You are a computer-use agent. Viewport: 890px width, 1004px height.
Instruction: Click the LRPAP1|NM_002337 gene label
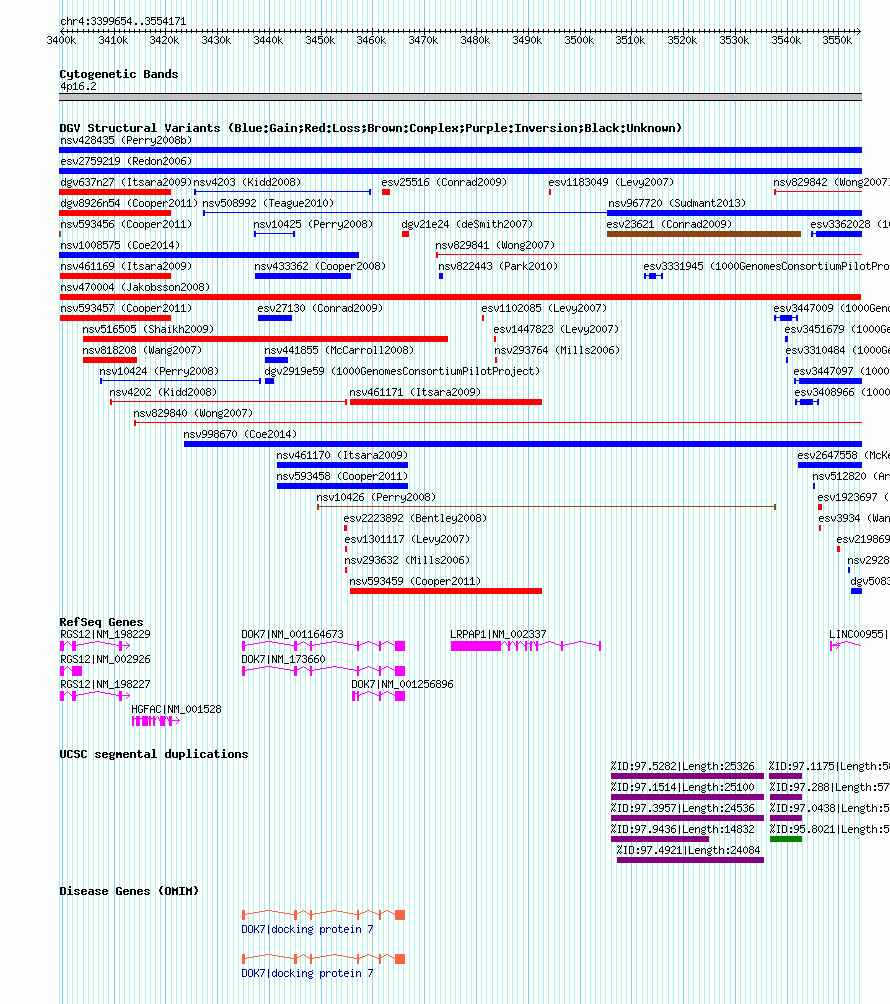point(498,635)
